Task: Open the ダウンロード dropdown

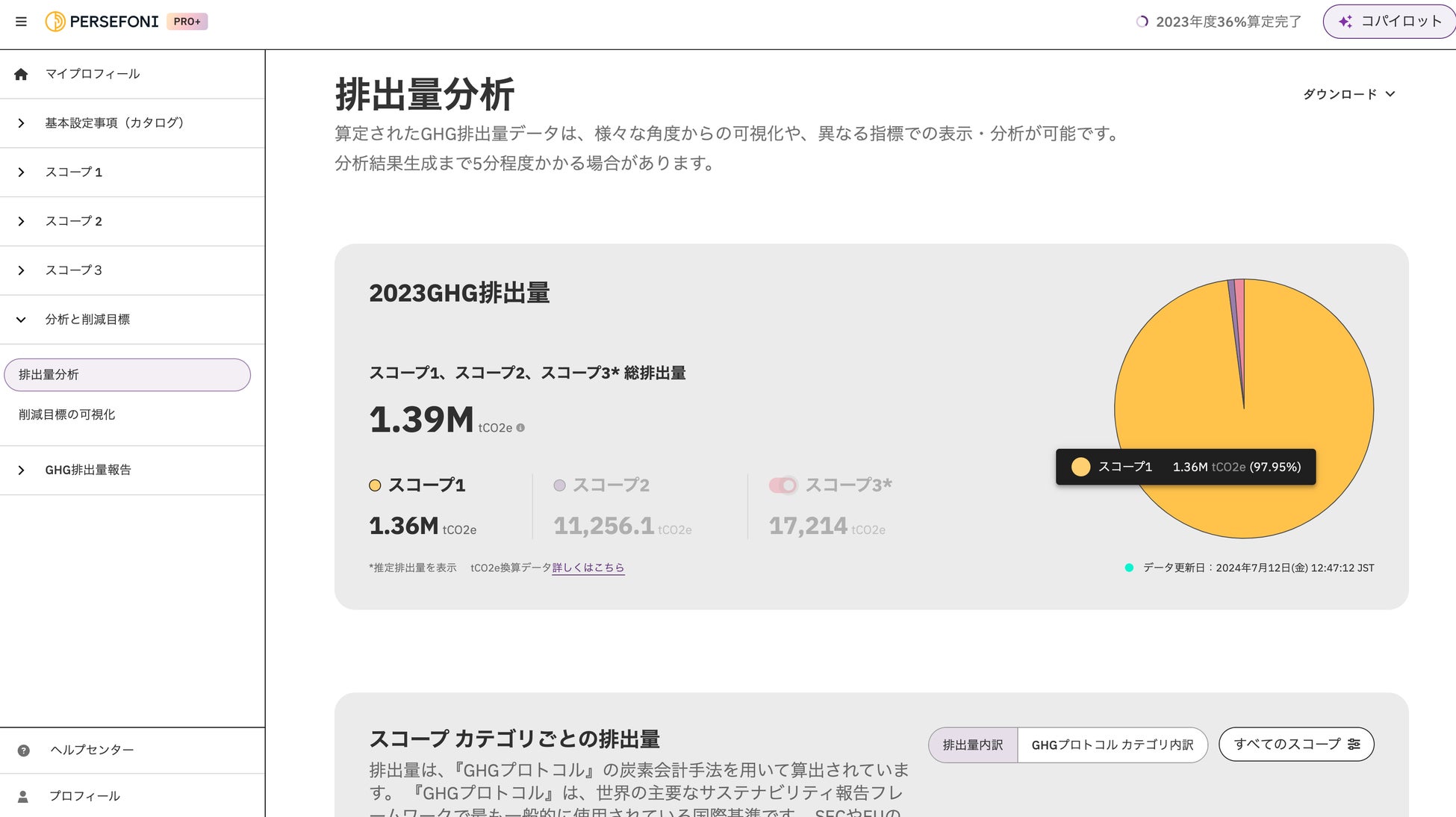Action: pyautogui.click(x=1348, y=94)
